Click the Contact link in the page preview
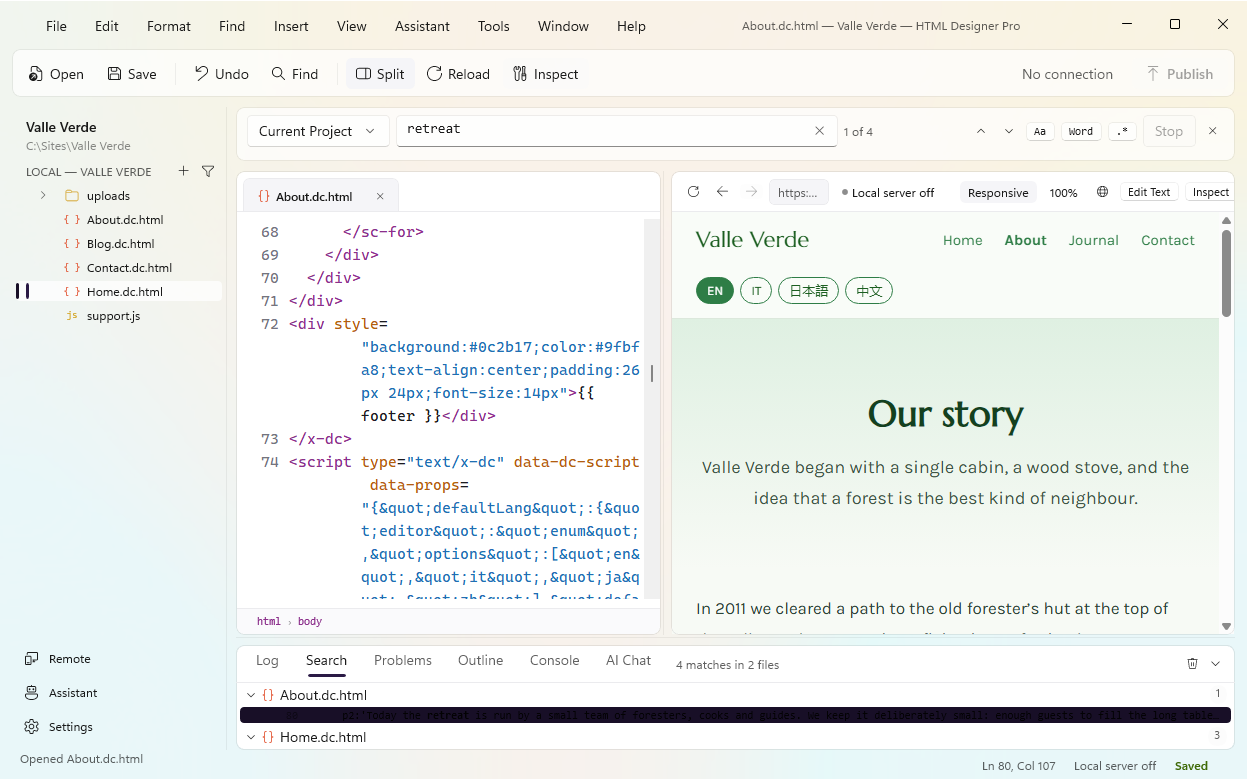This screenshot has height=779, width=1247. point(1168,240)
